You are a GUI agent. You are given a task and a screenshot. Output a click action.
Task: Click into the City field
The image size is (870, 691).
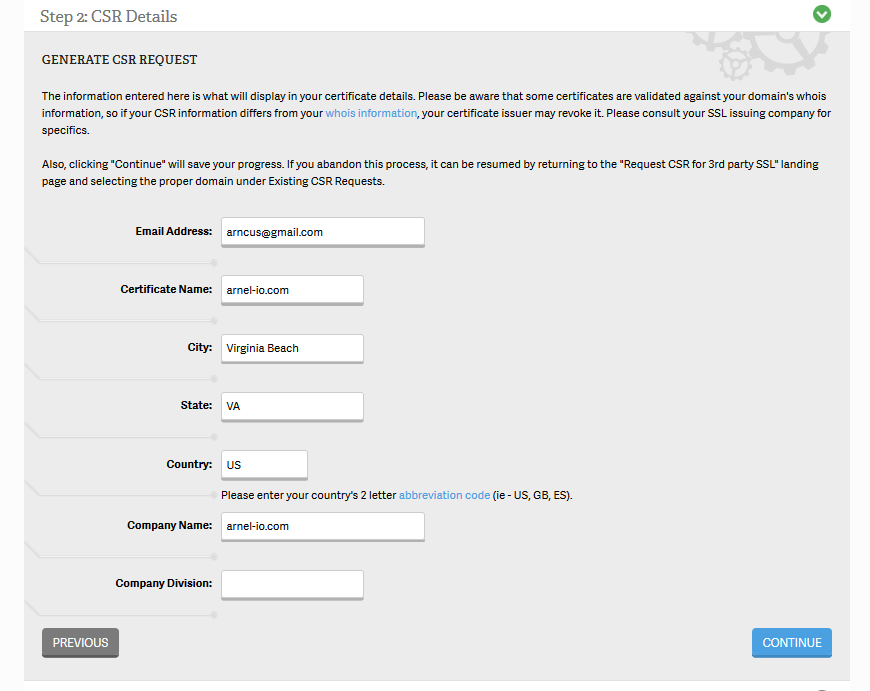[291, 348]
